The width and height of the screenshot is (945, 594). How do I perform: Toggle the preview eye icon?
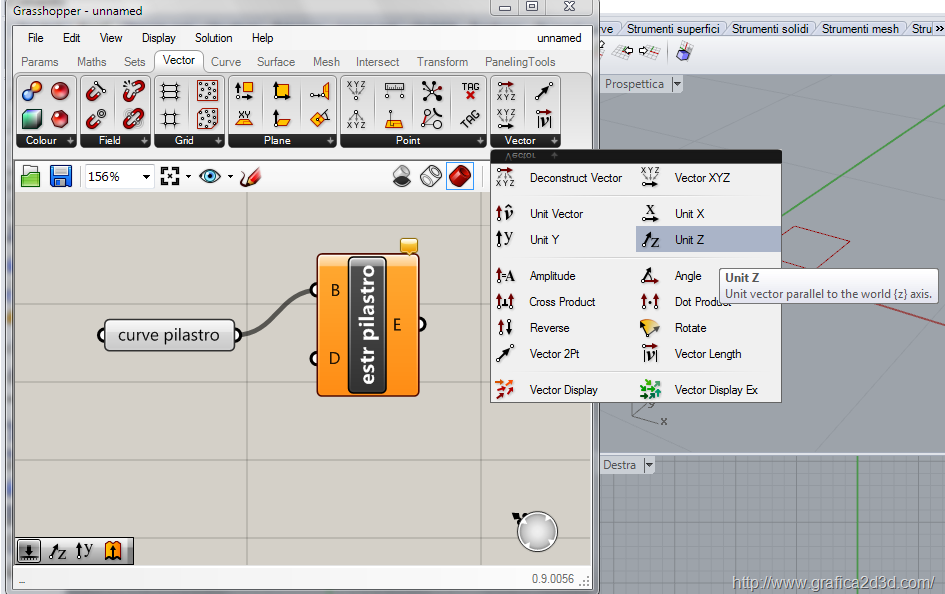(209, 177)
